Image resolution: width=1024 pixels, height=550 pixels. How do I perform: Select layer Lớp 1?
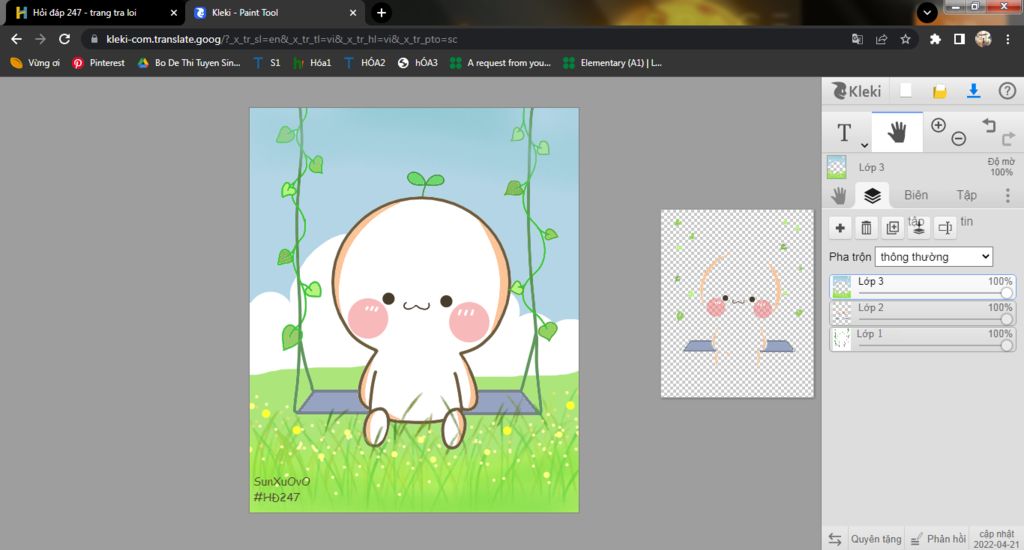tap(922, 339)
